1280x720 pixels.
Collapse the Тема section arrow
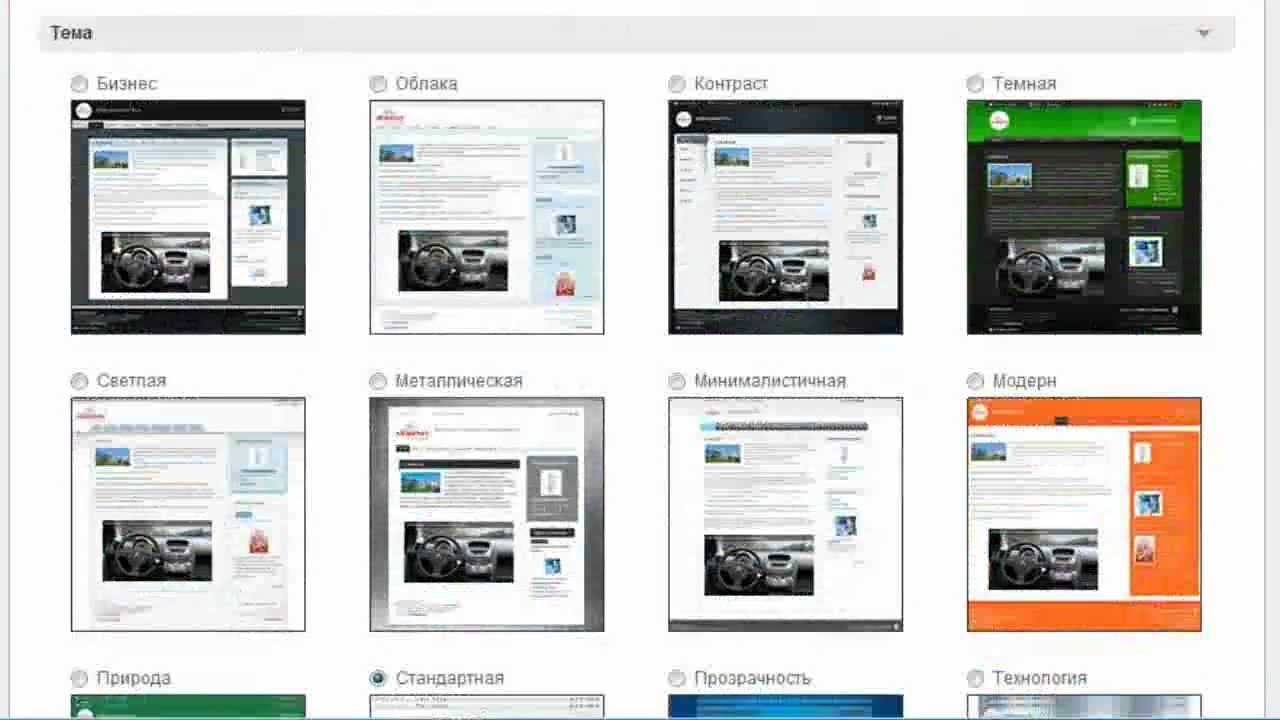click(1204, 33)
